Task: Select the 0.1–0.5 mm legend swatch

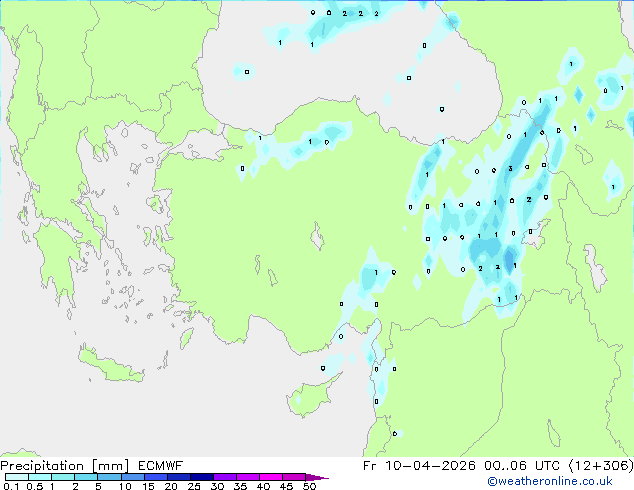Action: pos(17,477)
